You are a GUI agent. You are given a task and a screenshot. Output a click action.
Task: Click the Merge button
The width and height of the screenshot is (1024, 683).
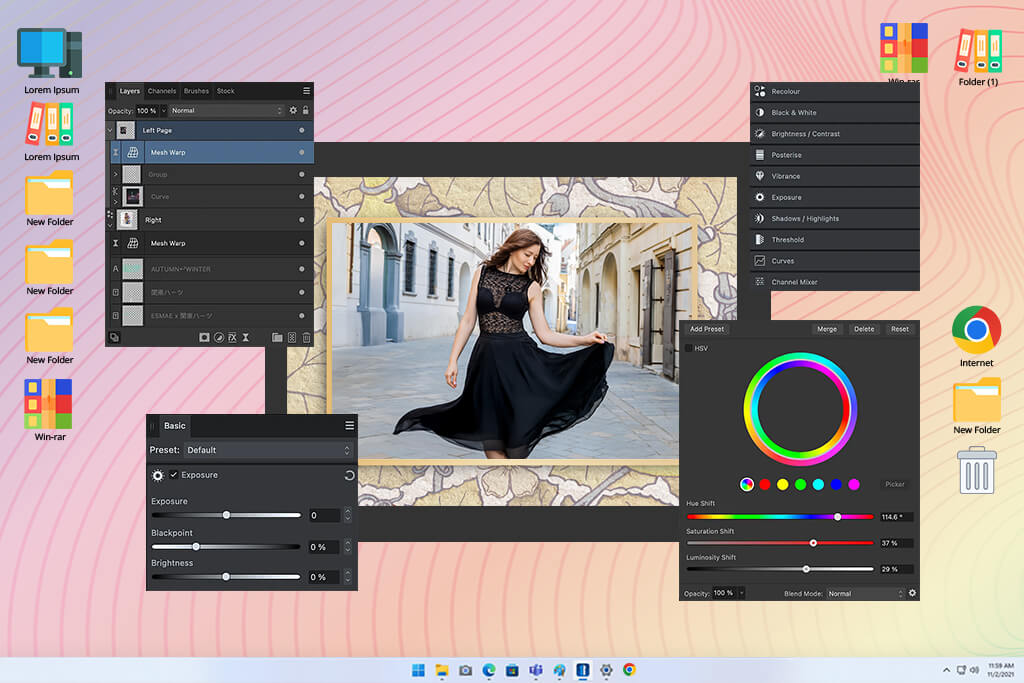click(x=827, y=329)
